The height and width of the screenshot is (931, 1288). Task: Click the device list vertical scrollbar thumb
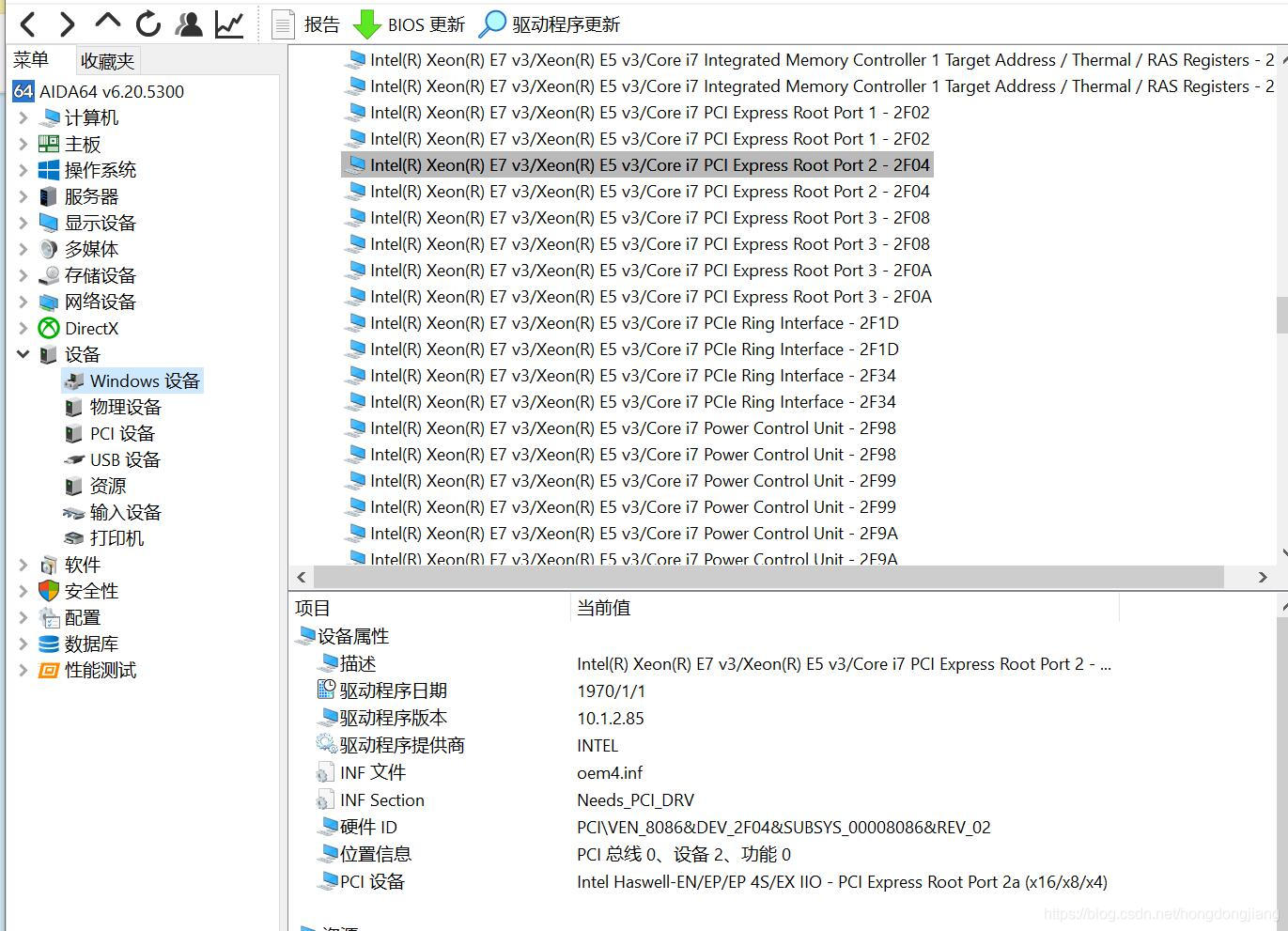(1281, 315)
